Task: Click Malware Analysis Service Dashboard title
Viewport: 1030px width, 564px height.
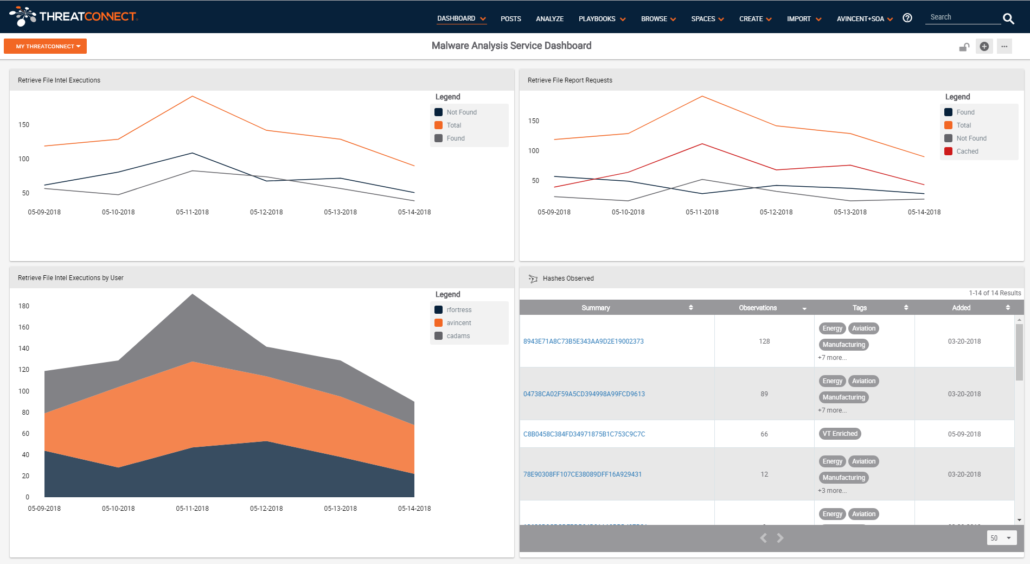Action: tap(511, 45)
